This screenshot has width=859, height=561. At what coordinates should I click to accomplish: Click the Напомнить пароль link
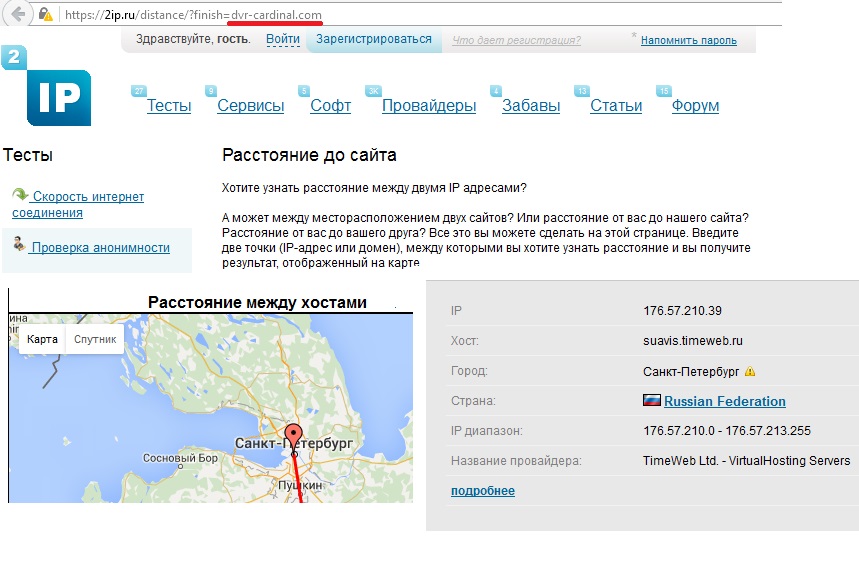[688, 41]
